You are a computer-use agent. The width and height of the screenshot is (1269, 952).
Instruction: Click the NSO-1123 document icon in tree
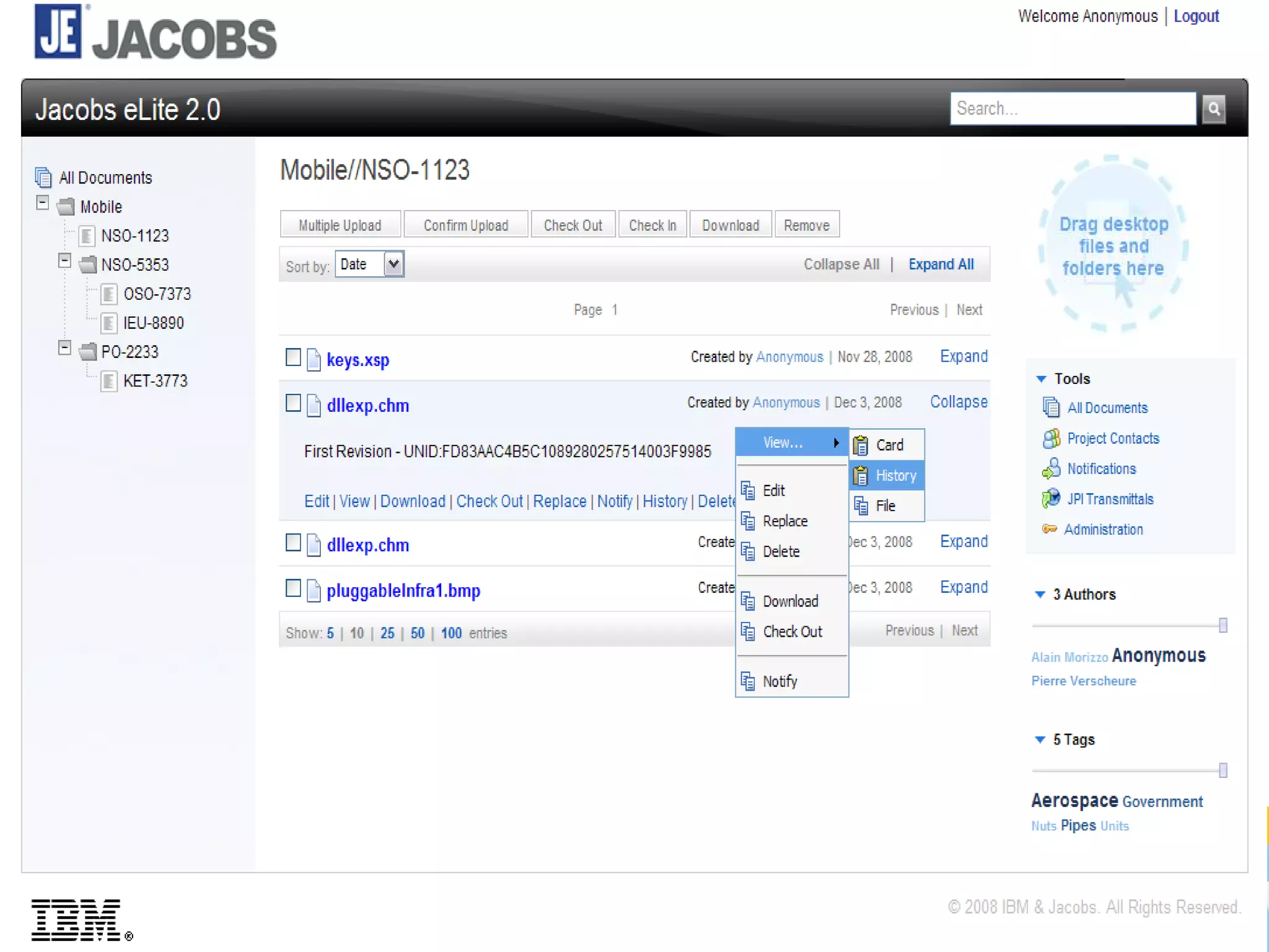pos(87,236)
